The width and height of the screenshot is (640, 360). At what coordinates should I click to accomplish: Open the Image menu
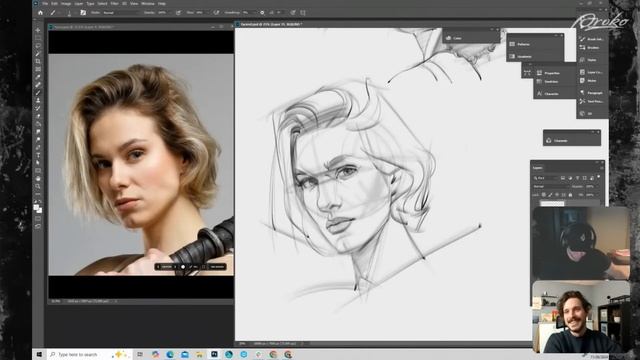[66, 3]
